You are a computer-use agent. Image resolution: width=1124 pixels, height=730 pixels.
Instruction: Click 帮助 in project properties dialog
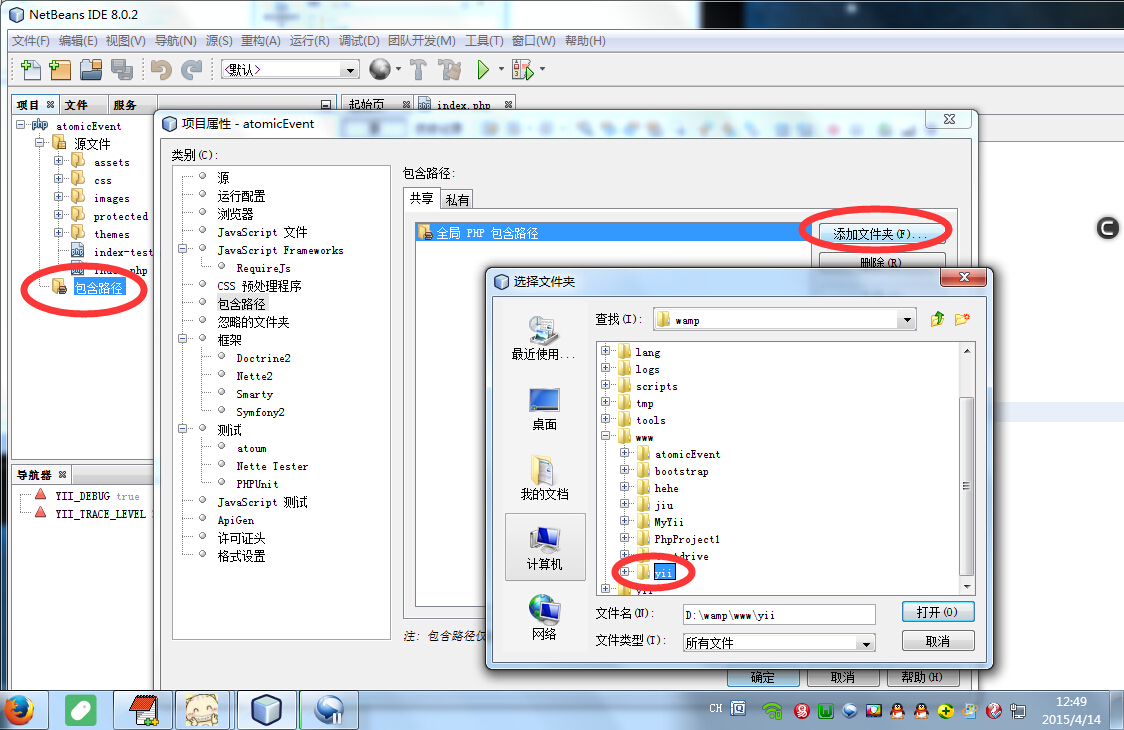pos(922,677)
